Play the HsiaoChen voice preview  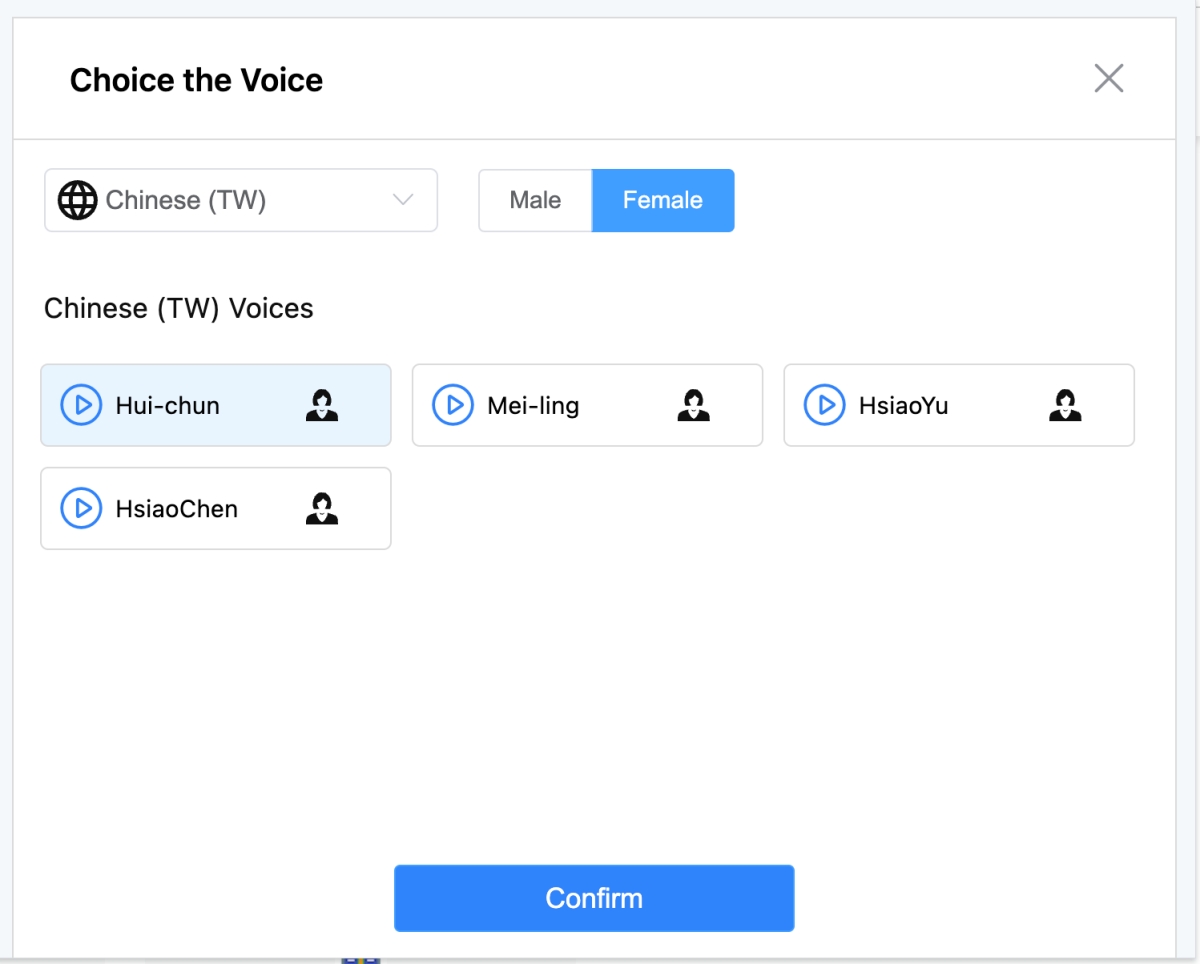tap(81, 508)
